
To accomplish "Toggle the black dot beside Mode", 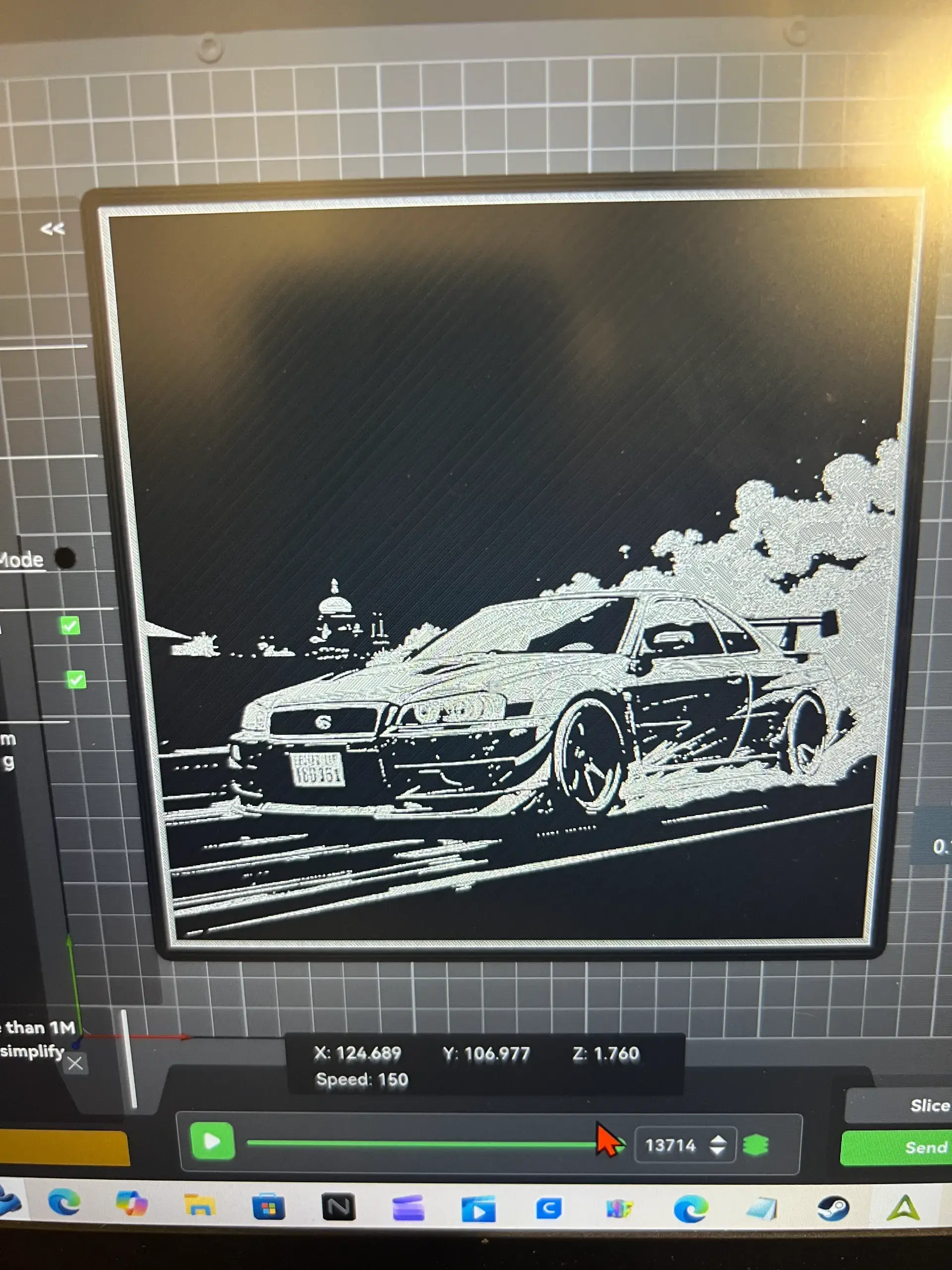I will (65, 557).
